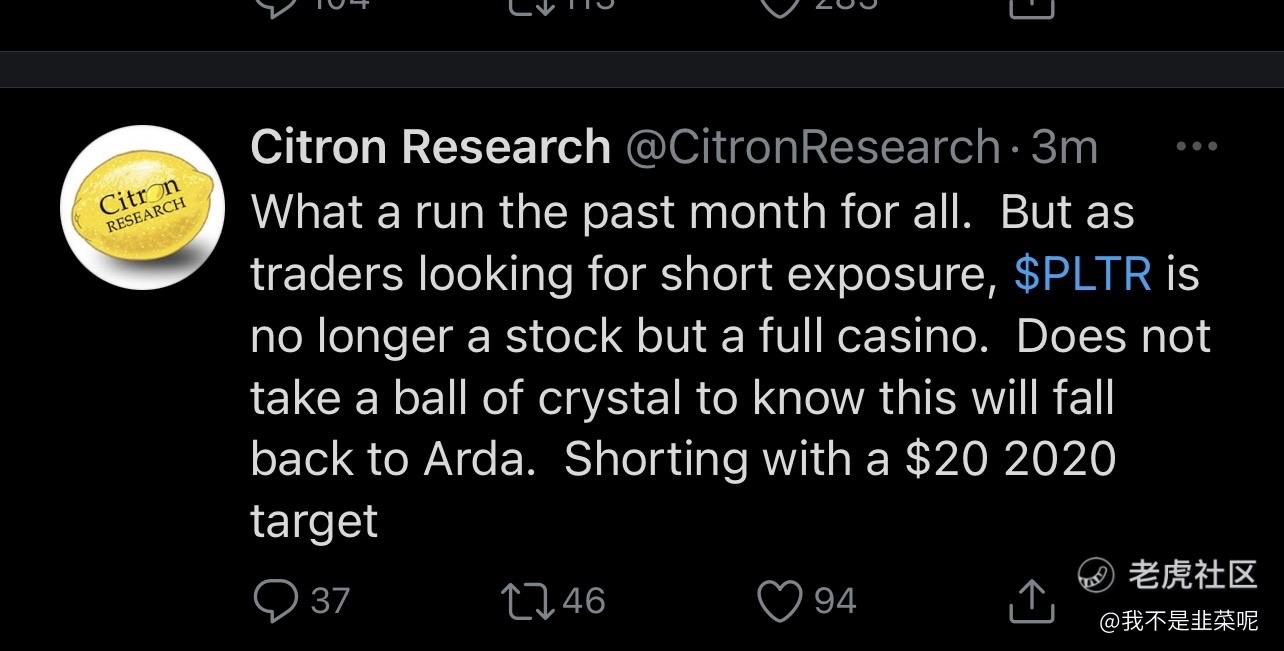The image size is (1284, 651).
Task: Click the @我不是韭菜呢 watermark username
Action: (x=1178, y=621)
